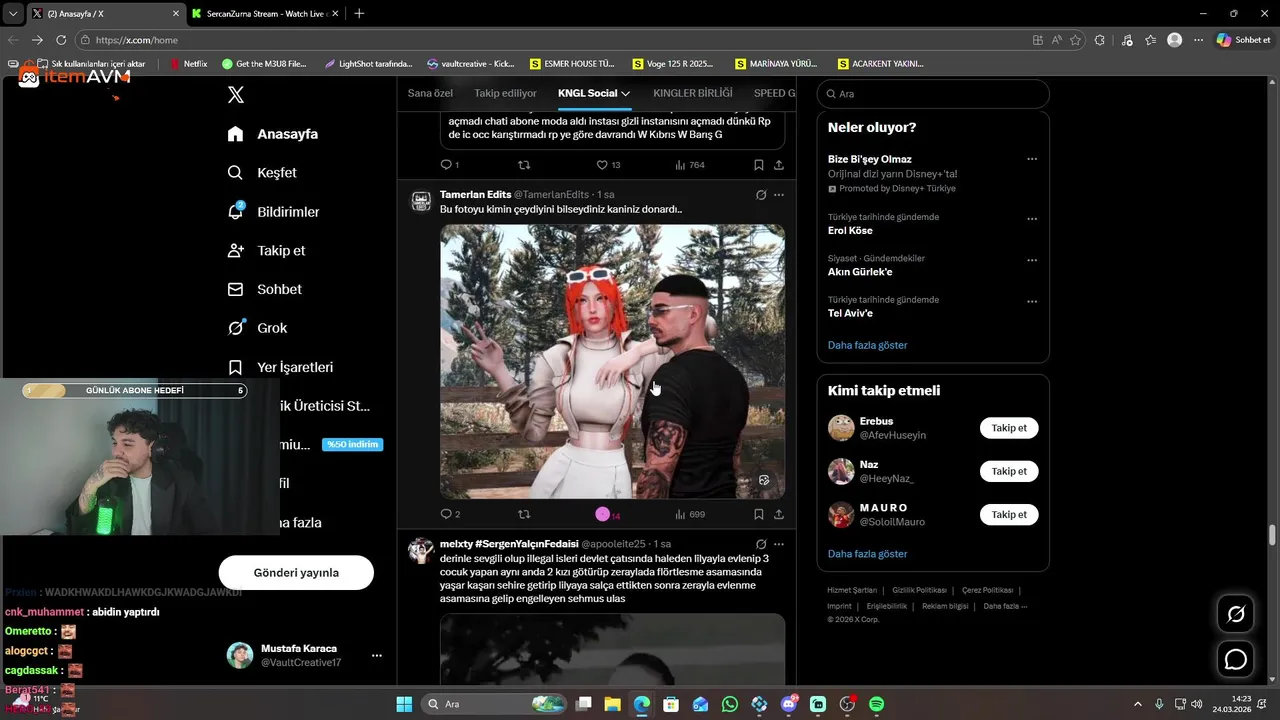The height and width of the screenshot is (720, 1280).
Task: Open the browser tab list dropdown
Action: [x=13, y=13]
